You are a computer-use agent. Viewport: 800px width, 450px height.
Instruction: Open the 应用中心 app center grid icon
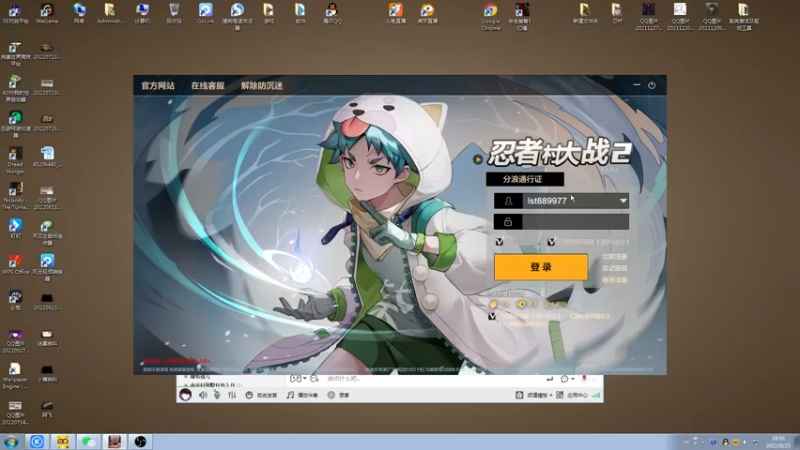coord(560,395)
